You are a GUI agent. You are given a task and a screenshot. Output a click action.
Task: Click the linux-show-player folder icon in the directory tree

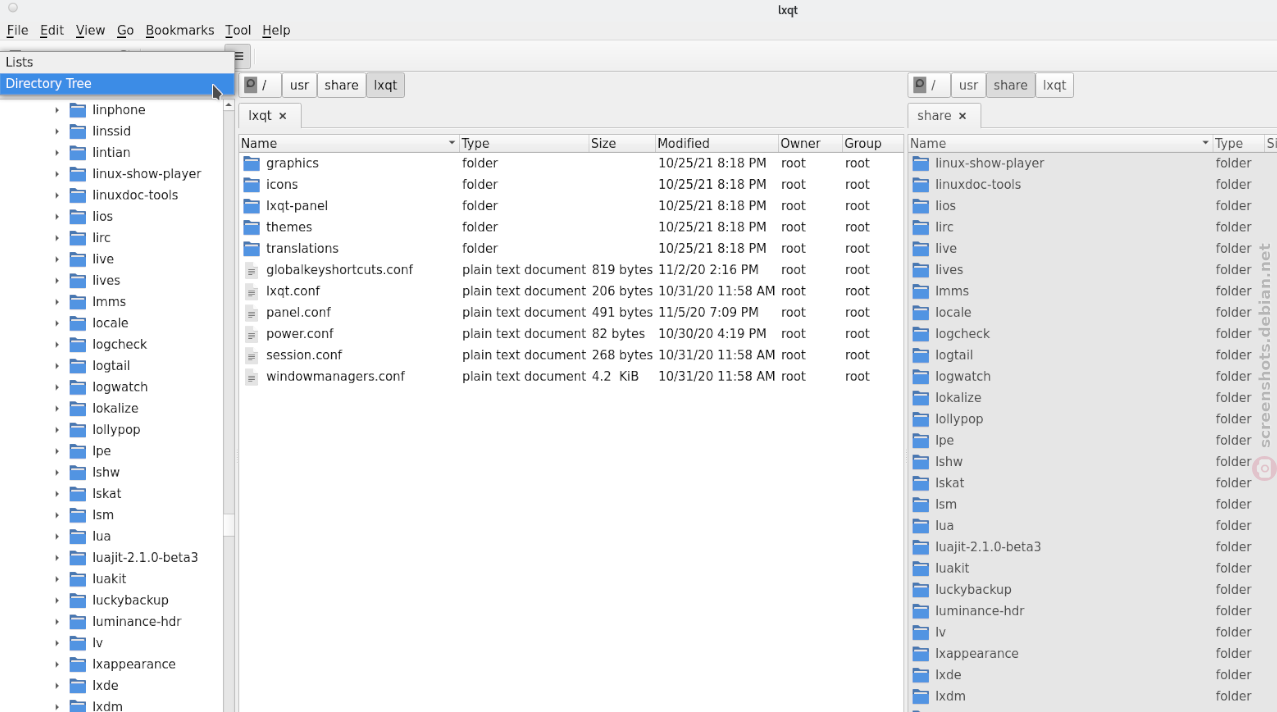coord(77,174)
